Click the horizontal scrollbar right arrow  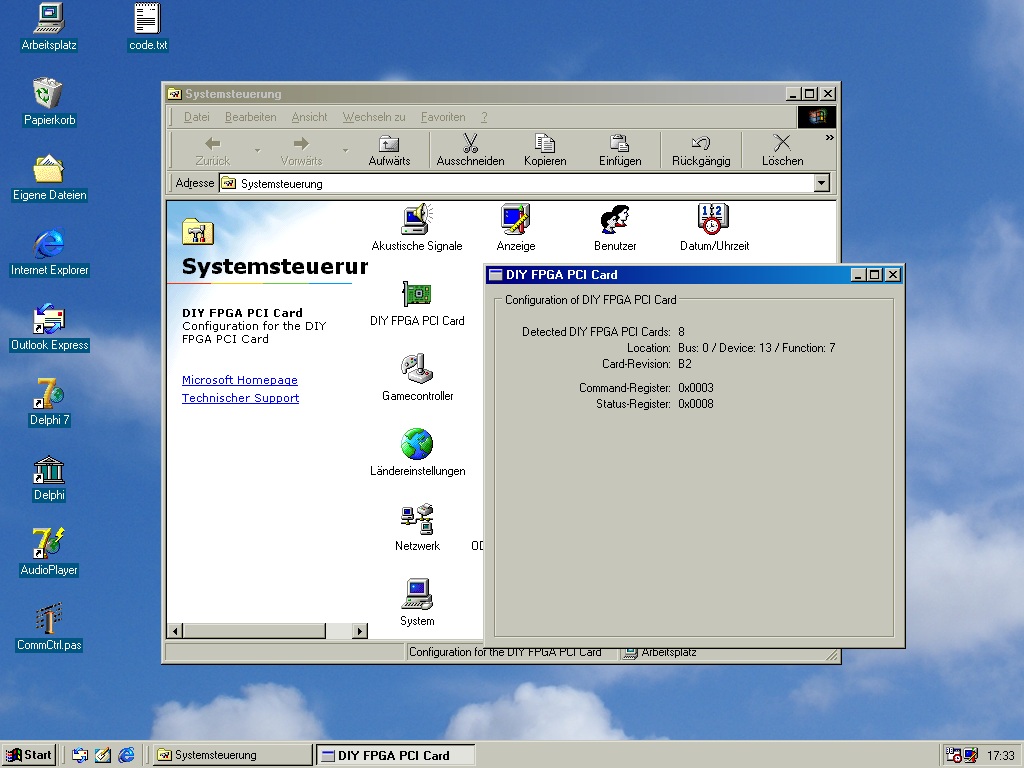pos(360,631)
